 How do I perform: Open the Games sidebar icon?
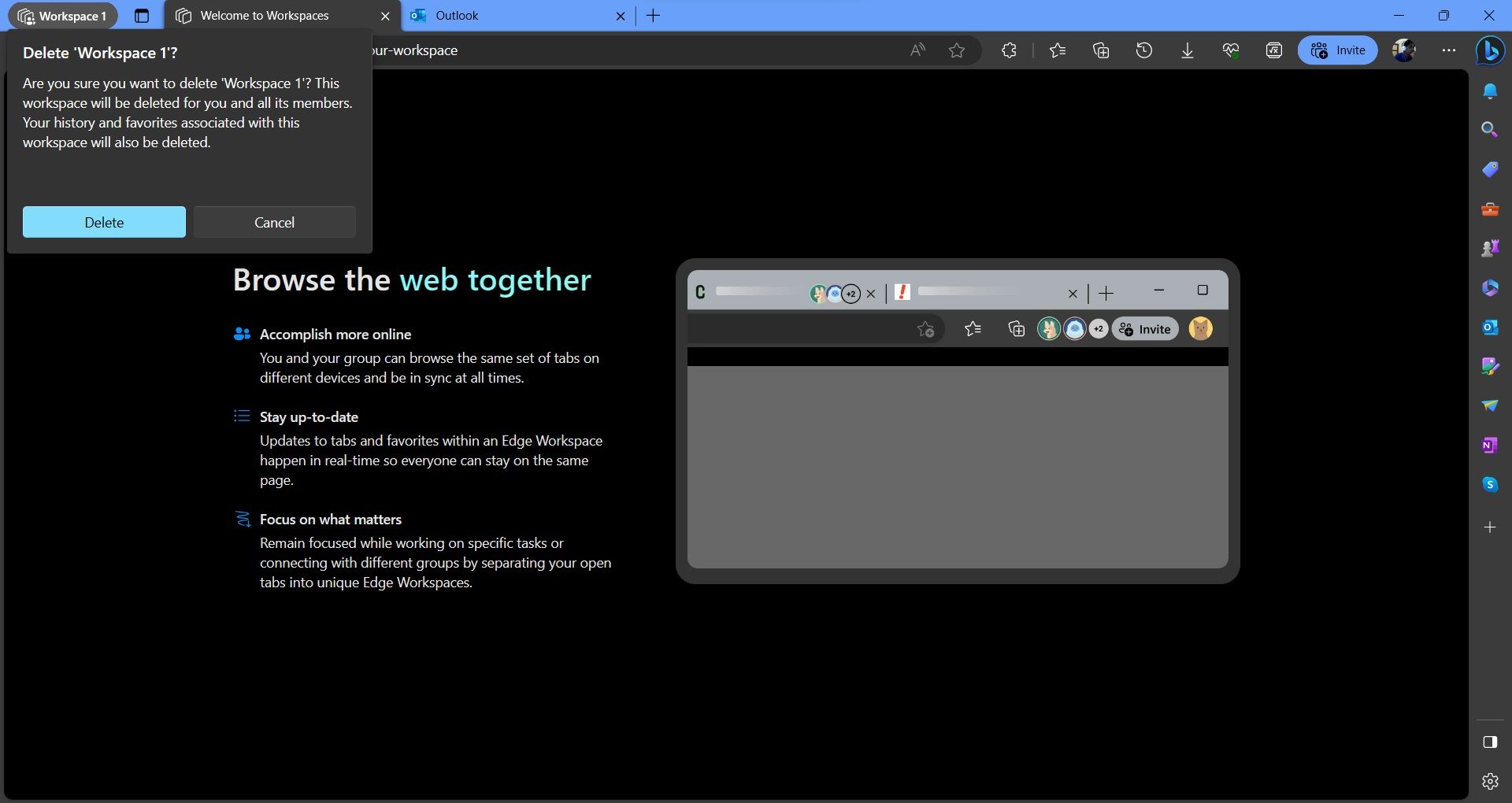coord(1489,247)
